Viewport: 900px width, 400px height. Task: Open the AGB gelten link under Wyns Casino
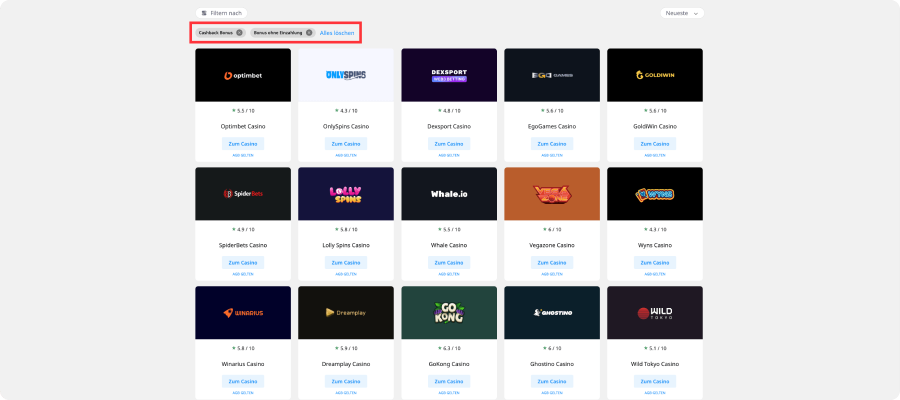[x=654, y=273]
